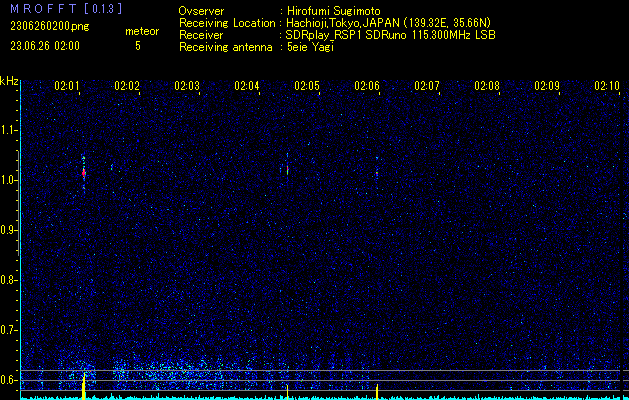Image resolution: width=629 pixels, height=400 pixels.
Task: Pick the 02:03 time axis label
Action: tap(187, 87)
